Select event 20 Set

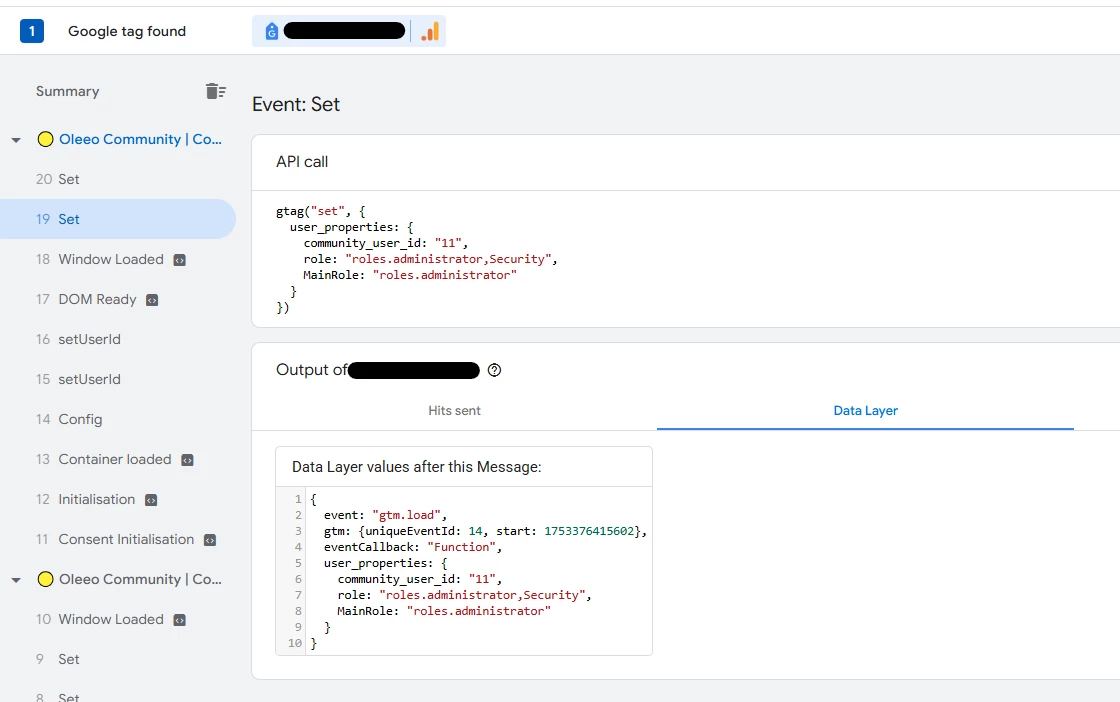(118, 179)
